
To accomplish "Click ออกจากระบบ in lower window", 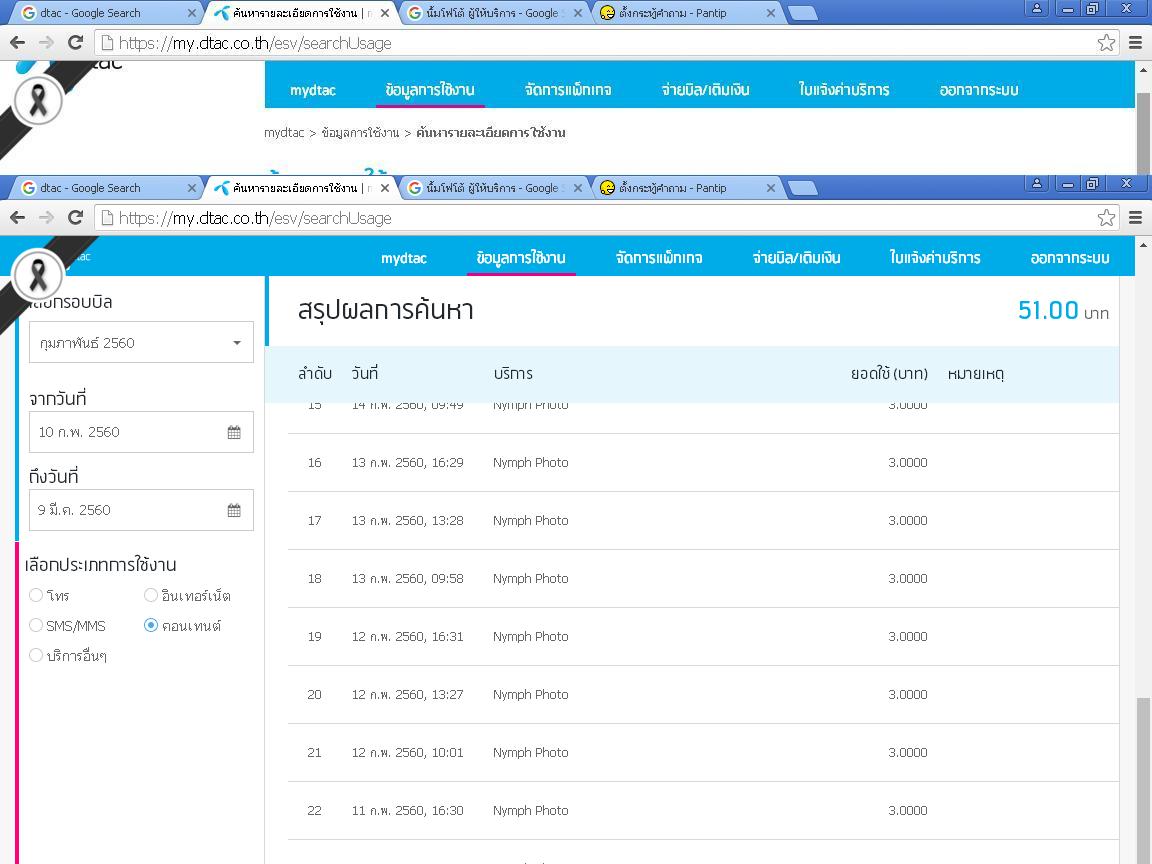I will [x=1070, y=258].
